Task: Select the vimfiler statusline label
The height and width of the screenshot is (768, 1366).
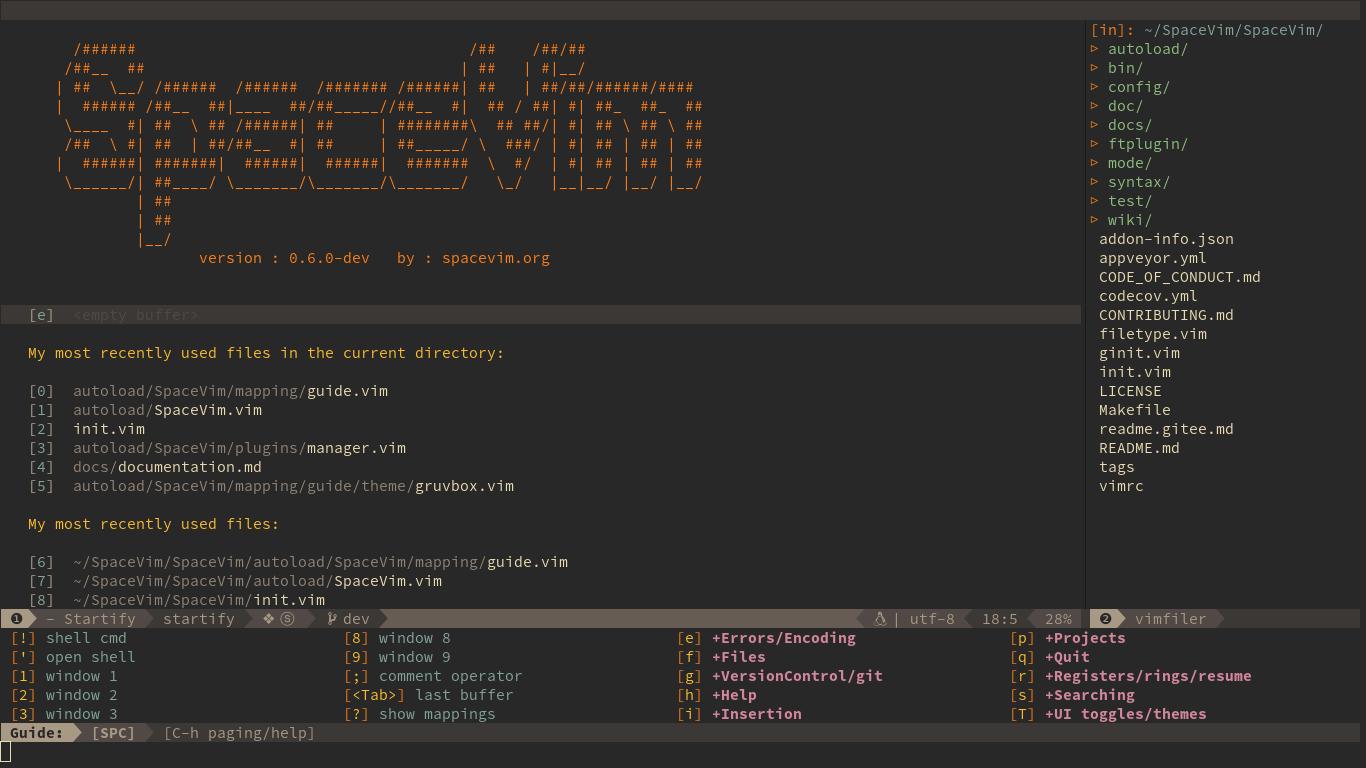Action: [1170, 619]
